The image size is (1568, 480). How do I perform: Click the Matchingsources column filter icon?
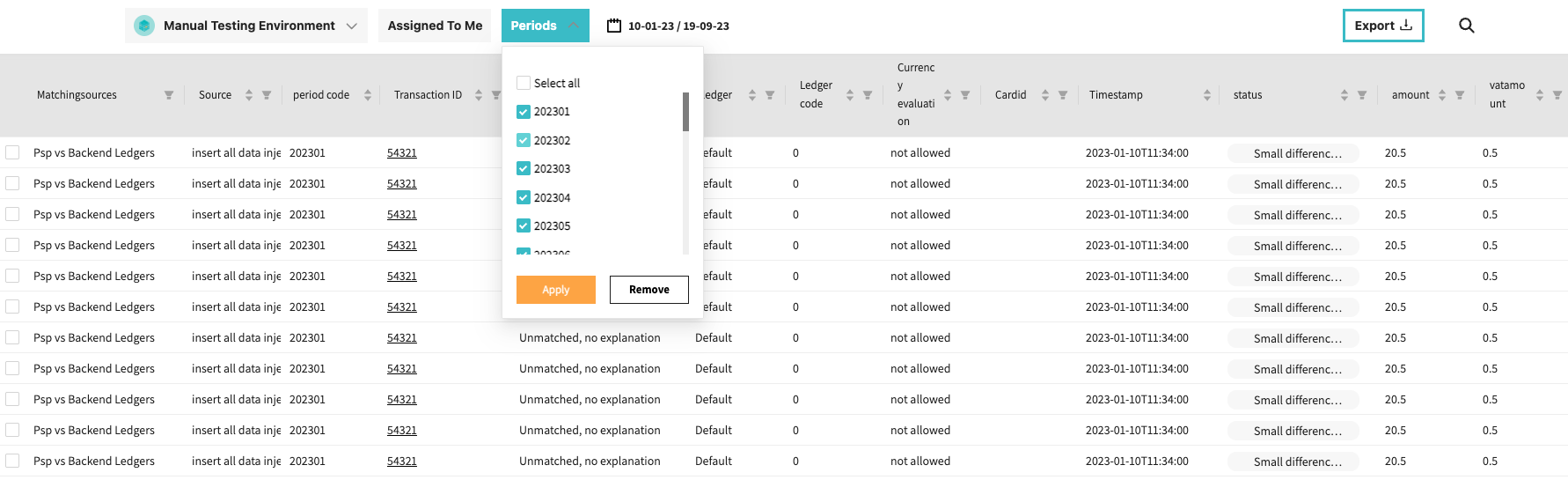169,95
